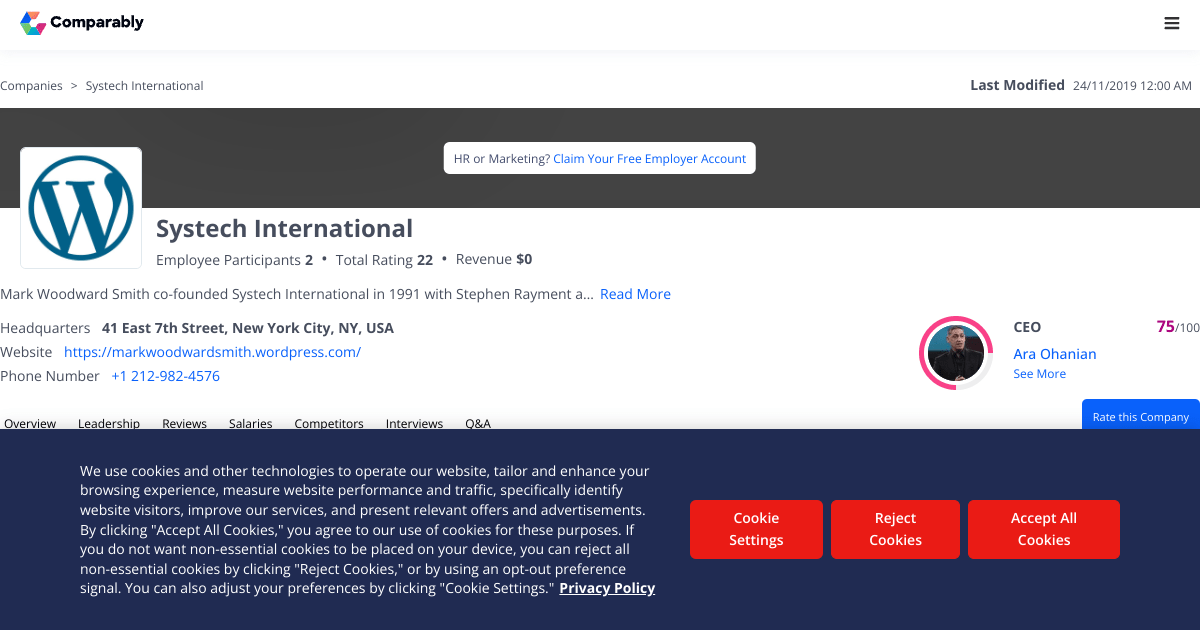This screenshot has width=1200, height=630.
Task: Open the Privacy Policy link
Action: tap(607, 588)
